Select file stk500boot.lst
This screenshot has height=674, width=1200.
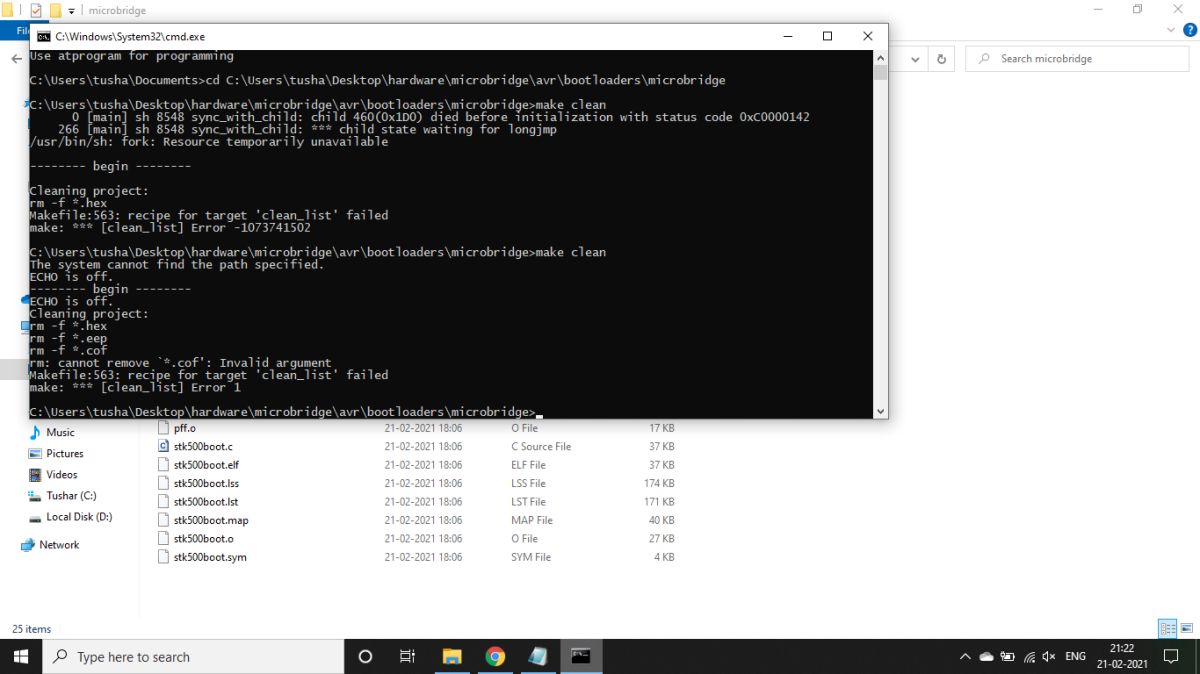pos(205,501)
